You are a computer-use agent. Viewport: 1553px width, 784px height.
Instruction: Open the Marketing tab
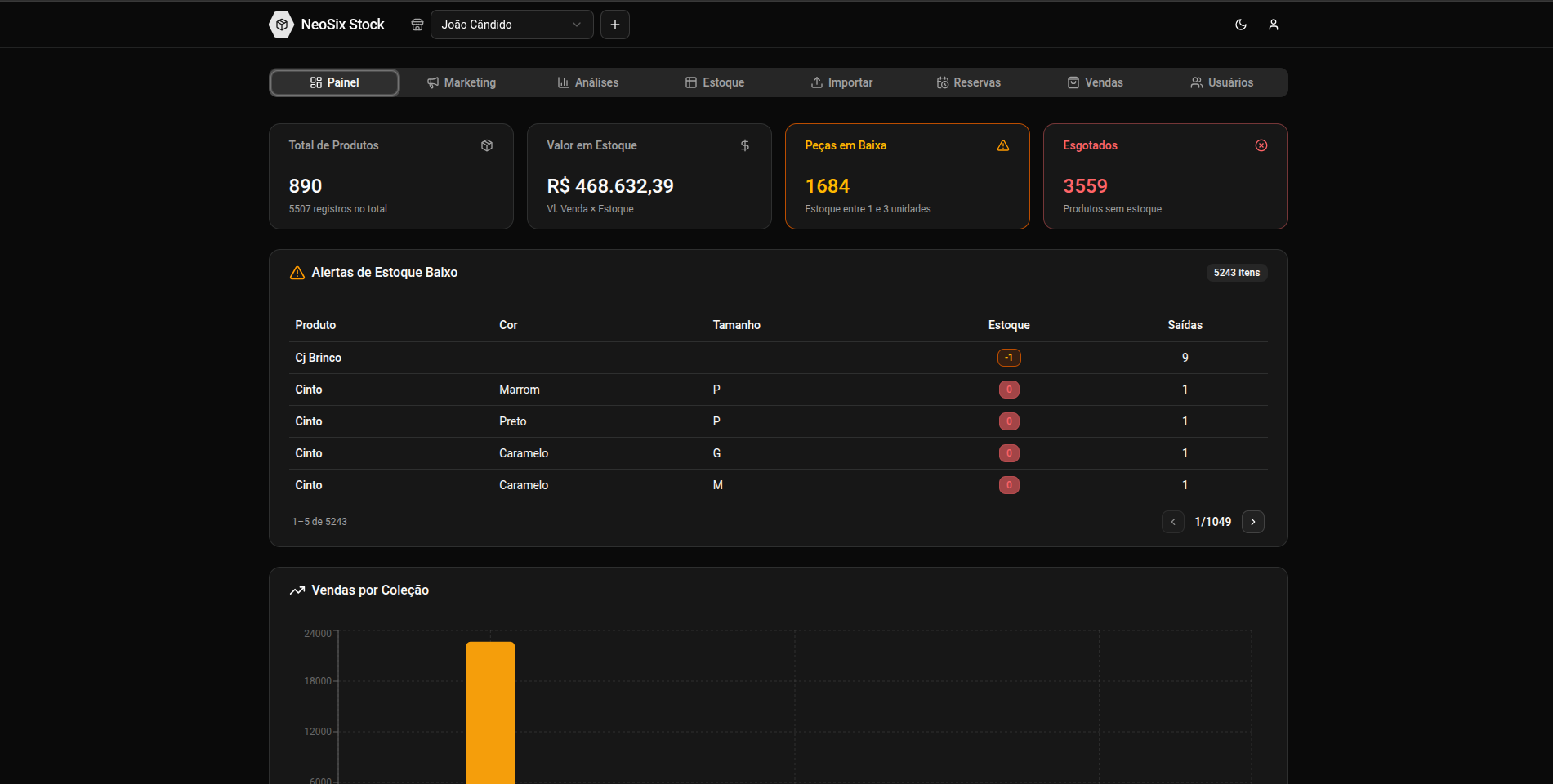point(462,82)
